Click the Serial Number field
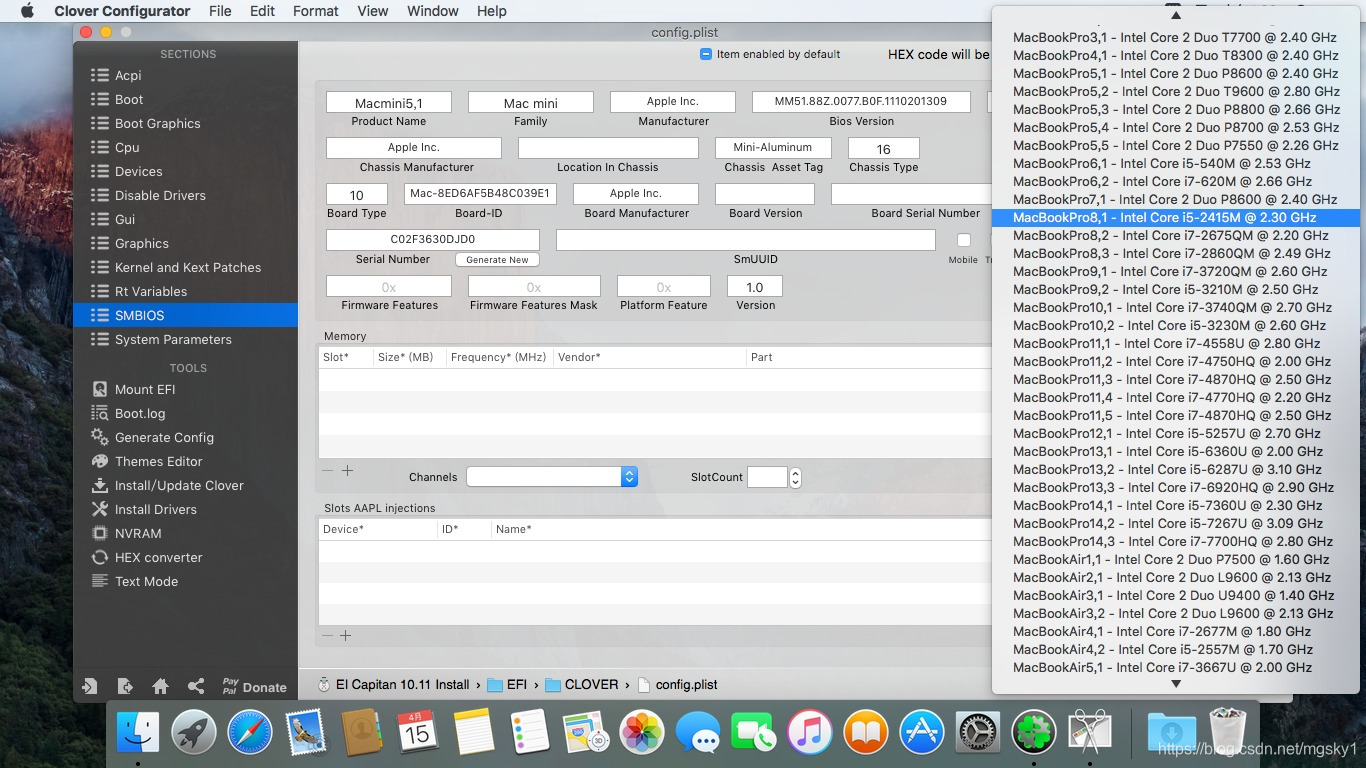Viewport: 1366px width, 768px height. [432, 240]
